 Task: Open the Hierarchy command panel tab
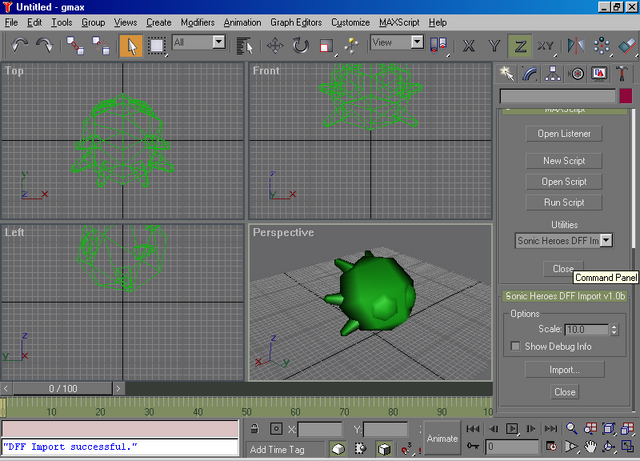(553, 73)
